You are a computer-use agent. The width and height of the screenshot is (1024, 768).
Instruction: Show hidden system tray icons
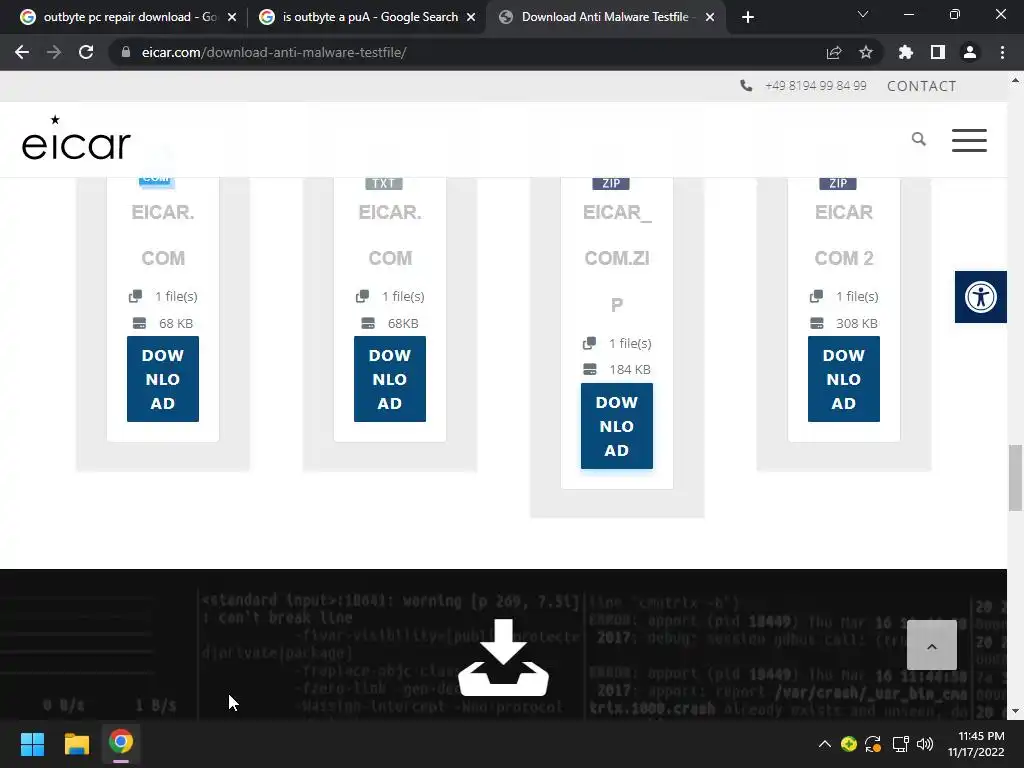825,744
